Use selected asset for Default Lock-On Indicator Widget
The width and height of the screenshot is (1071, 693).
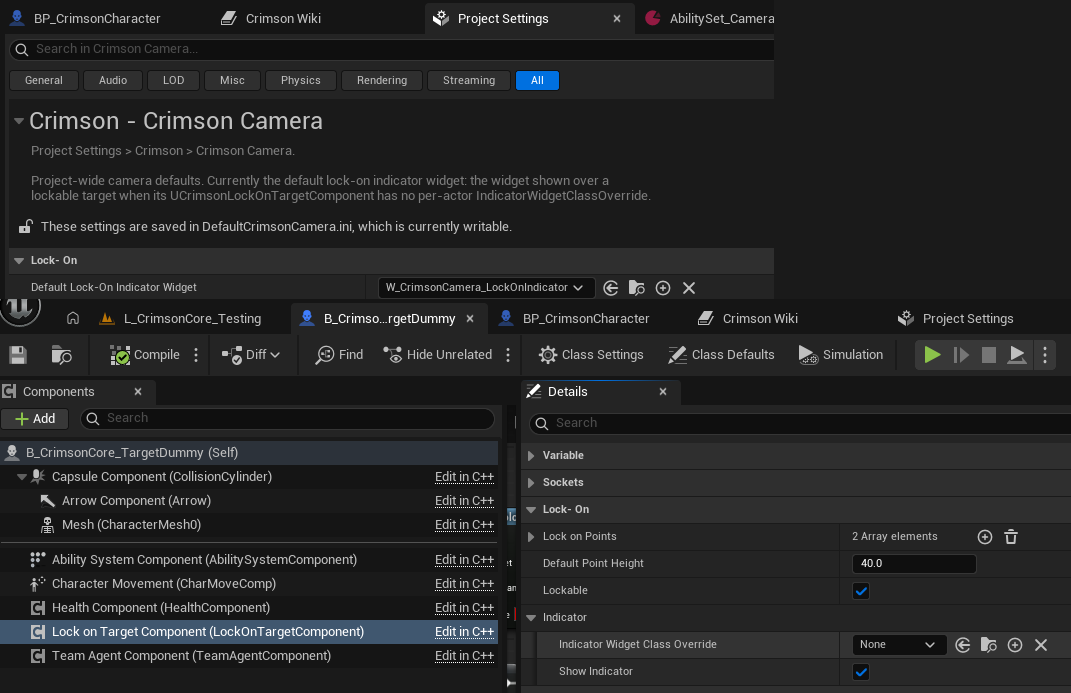click(611, 288)
